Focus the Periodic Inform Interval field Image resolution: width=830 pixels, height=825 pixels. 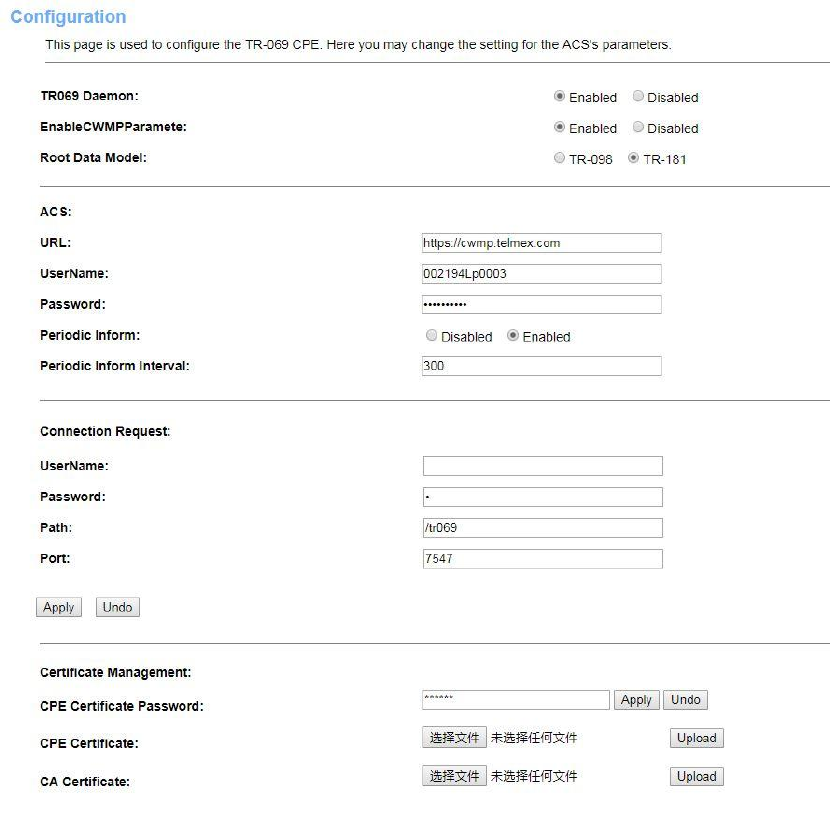pos(542,366)
